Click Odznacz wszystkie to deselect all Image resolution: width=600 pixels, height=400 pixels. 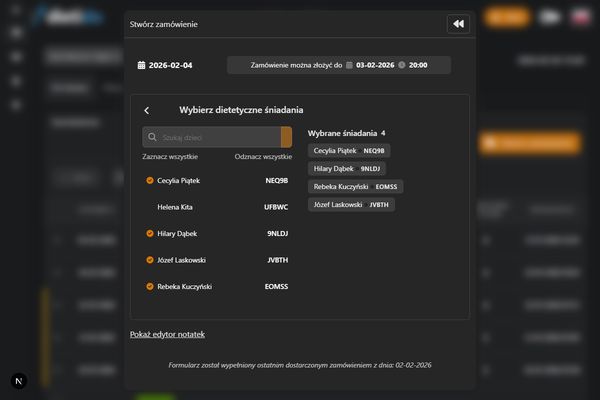pos(263,157)
